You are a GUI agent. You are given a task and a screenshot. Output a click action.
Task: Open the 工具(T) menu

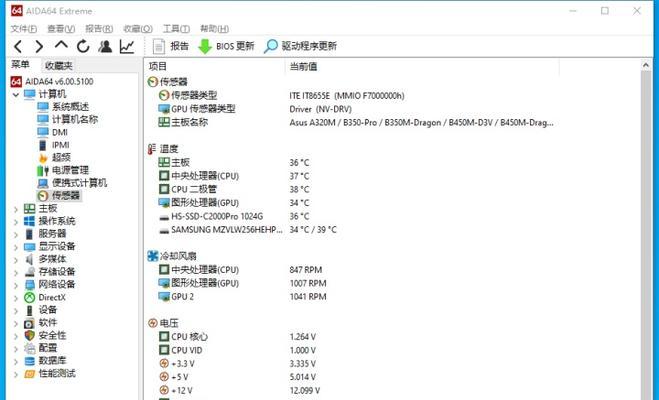click(176, 29)
